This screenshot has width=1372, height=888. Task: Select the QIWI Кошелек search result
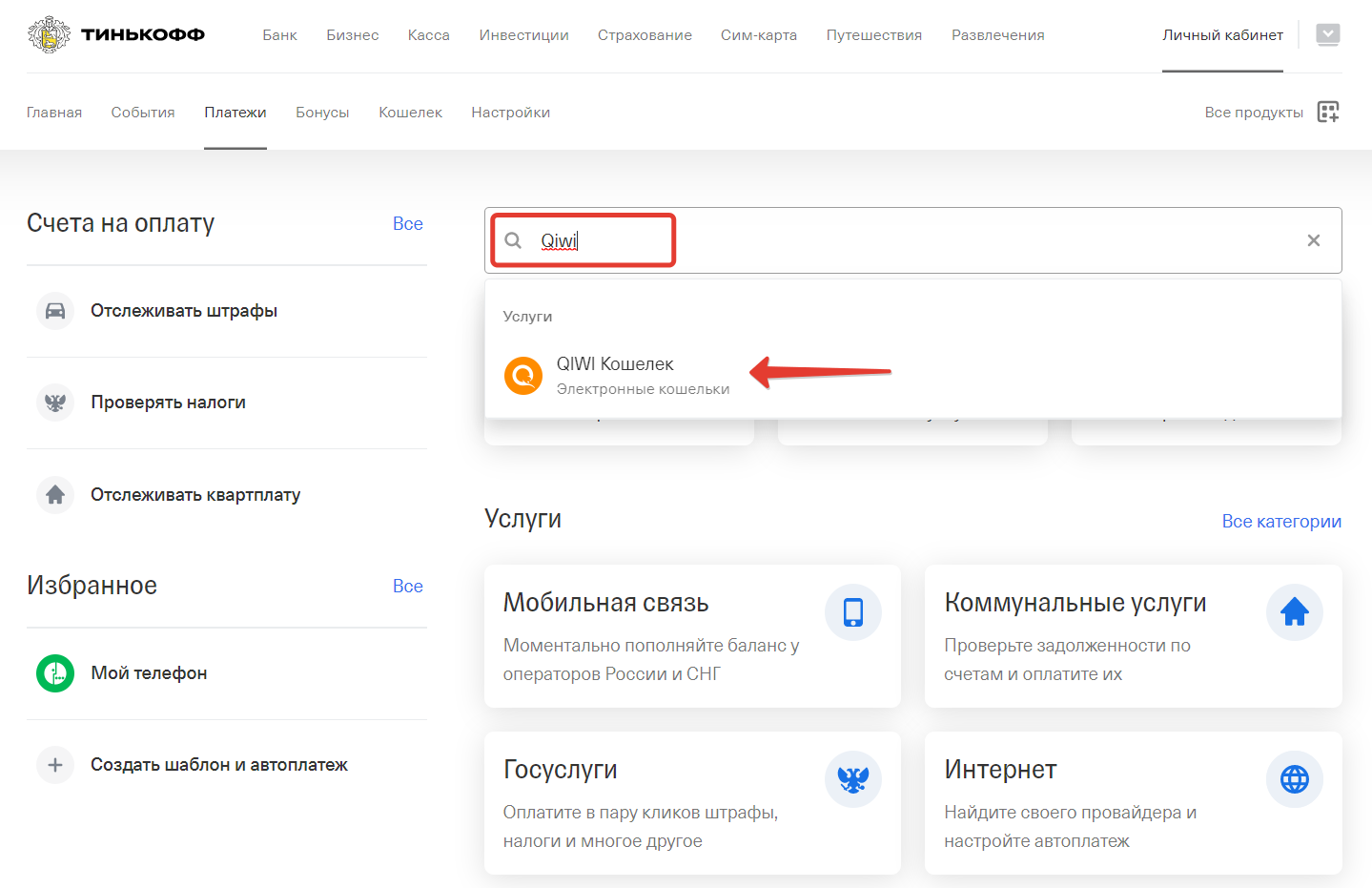pyautogui.click(x=913, y=376)
